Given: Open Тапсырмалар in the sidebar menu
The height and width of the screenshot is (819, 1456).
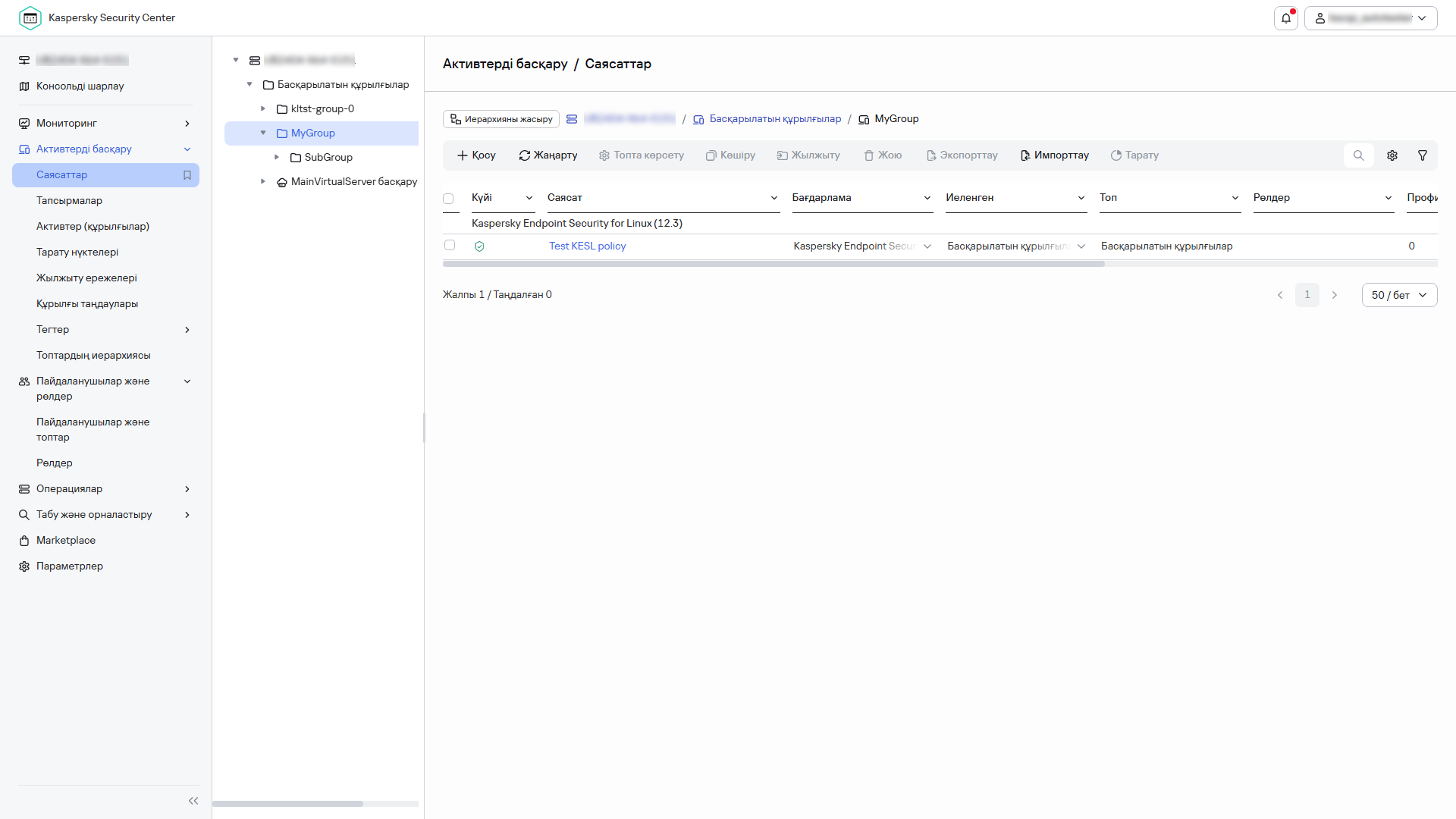Looking at the screenshot, I should (69, 201).
